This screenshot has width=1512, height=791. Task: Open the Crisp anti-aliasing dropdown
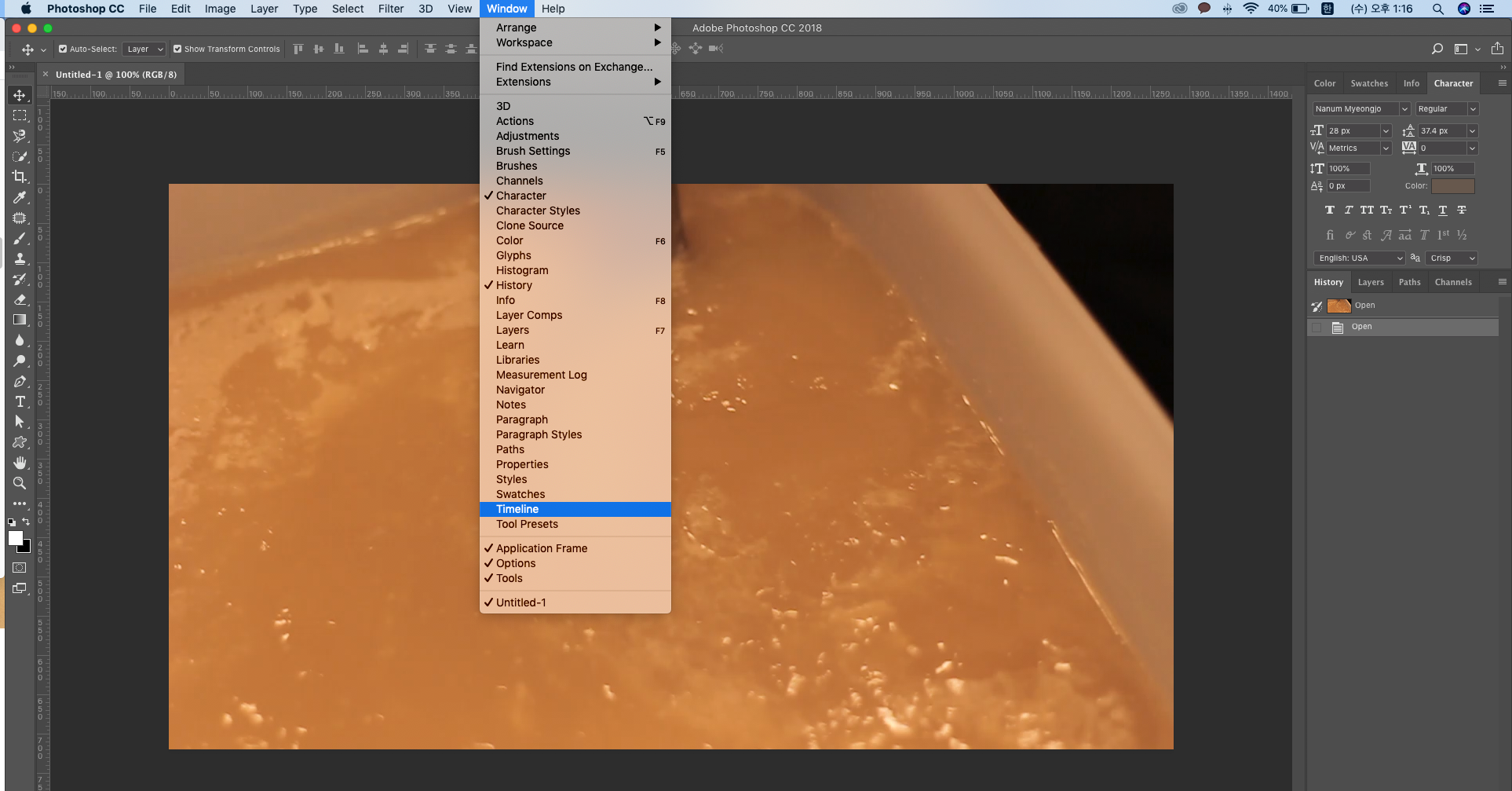click(x=1452, y=258)
